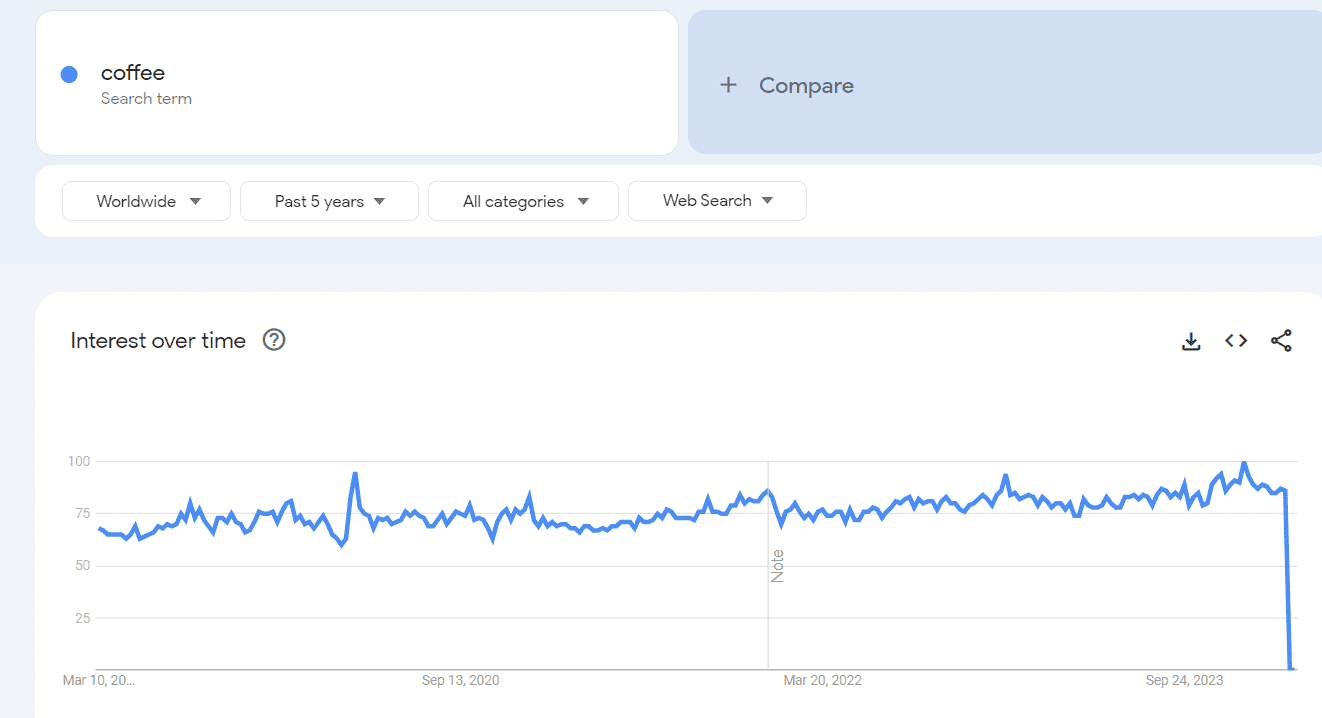
Task: Click the Note marker on the chart
Action: tap(777, 566)
